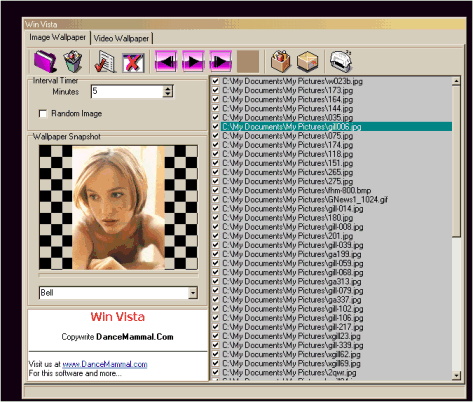Decrease minutes with the spinner down arrow
The height and width of the screenshot is (402, 473).
168,94
